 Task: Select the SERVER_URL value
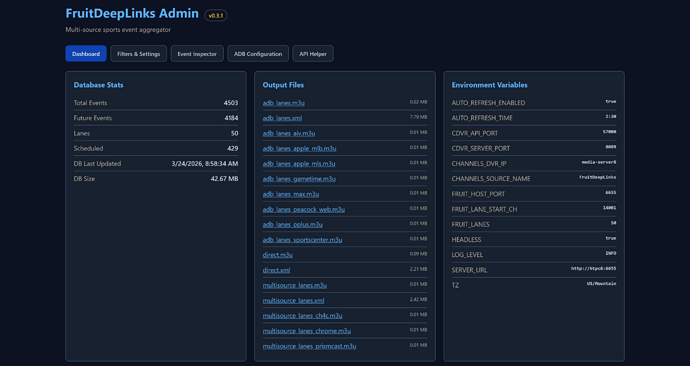pyautogui.click(x=594, y=268)
